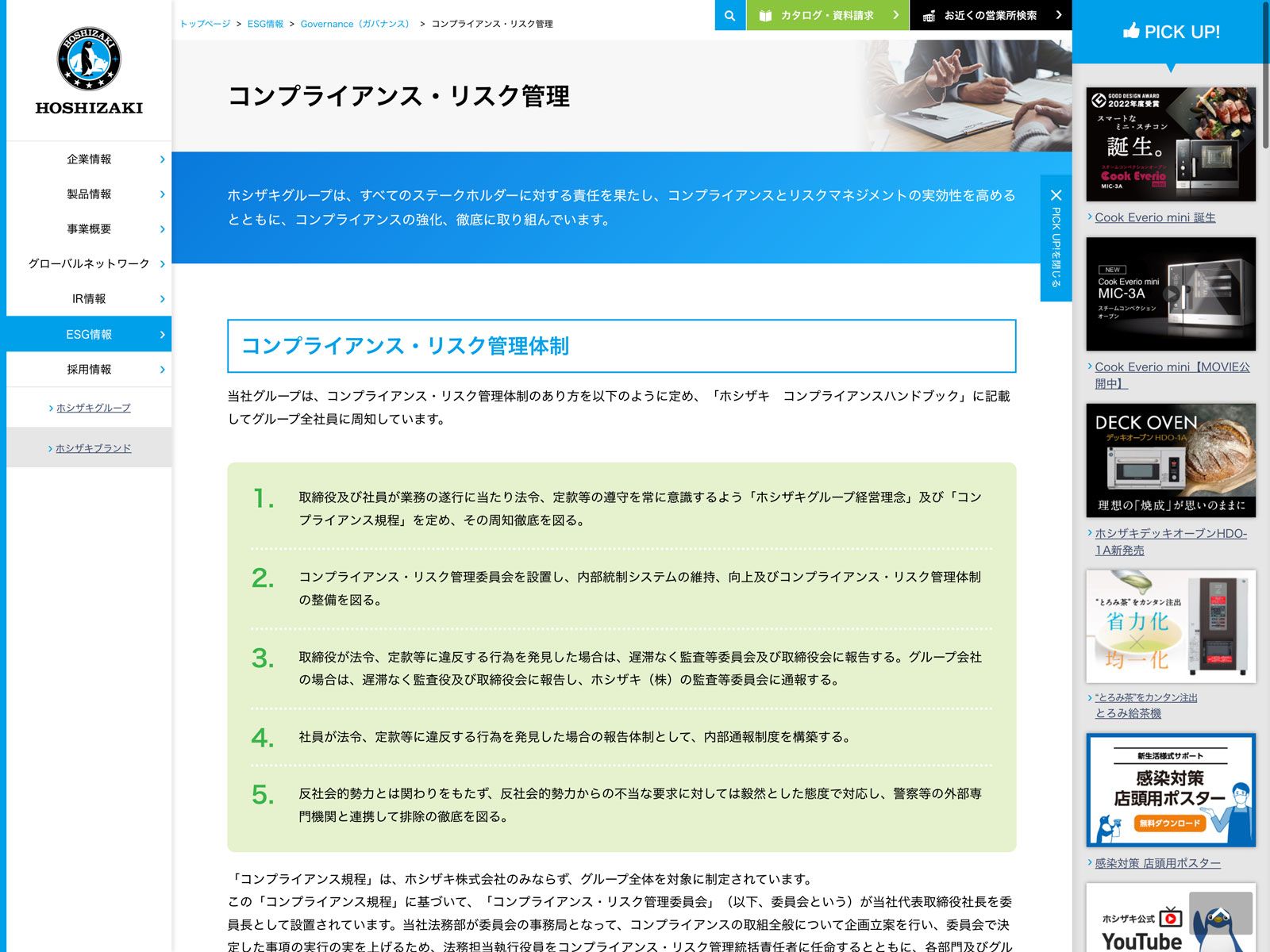
Task: Click the nearby sales office building icon
Action: pos(929,16)
